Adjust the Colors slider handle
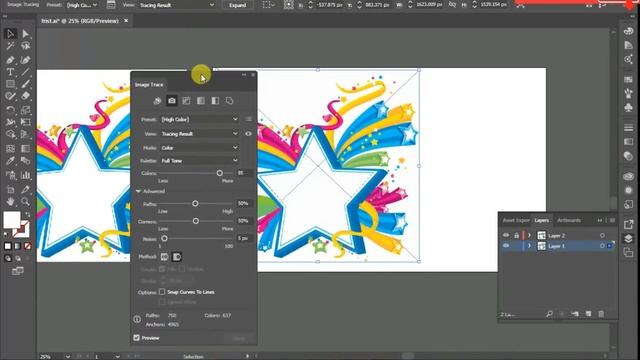Viewport: 640px width, 360px height. (x=220, y=173)
